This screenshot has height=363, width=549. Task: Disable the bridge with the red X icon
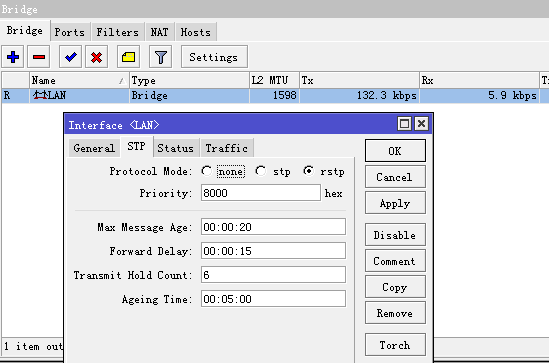[96, 57]
